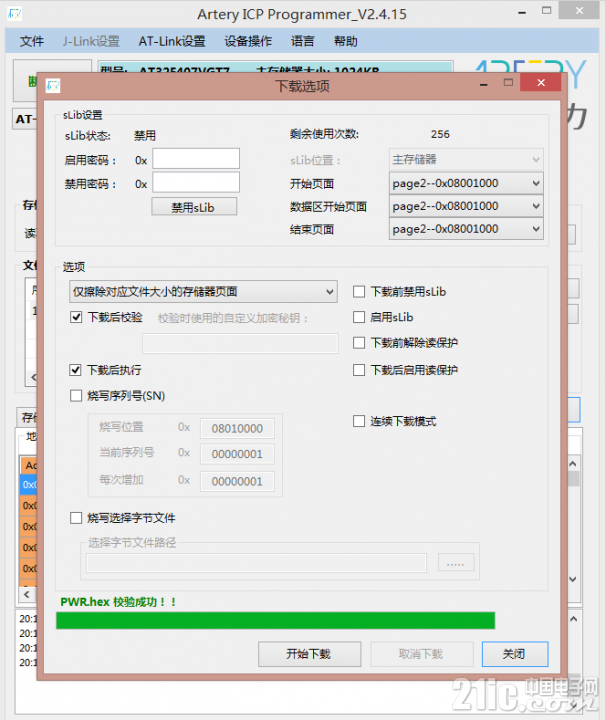Click the 禁用密码 input field
This screenshot has height=720, width=606.
pyautogui.click(x=196, y=182)
